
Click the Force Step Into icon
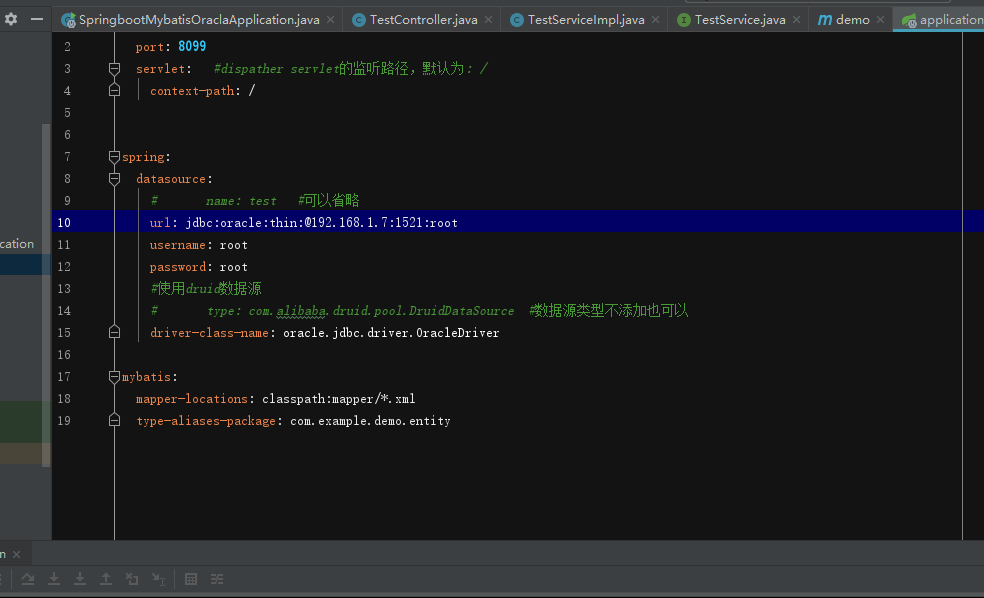[79, 579]
